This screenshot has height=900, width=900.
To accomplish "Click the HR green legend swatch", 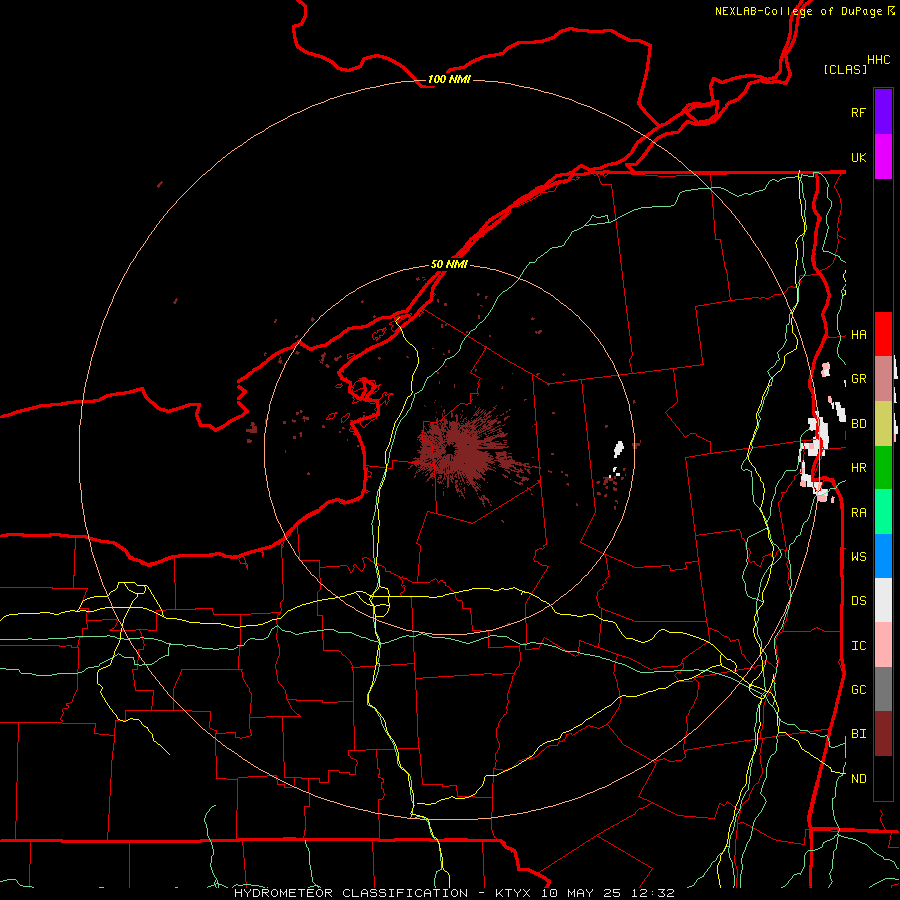I will [883, 468].
